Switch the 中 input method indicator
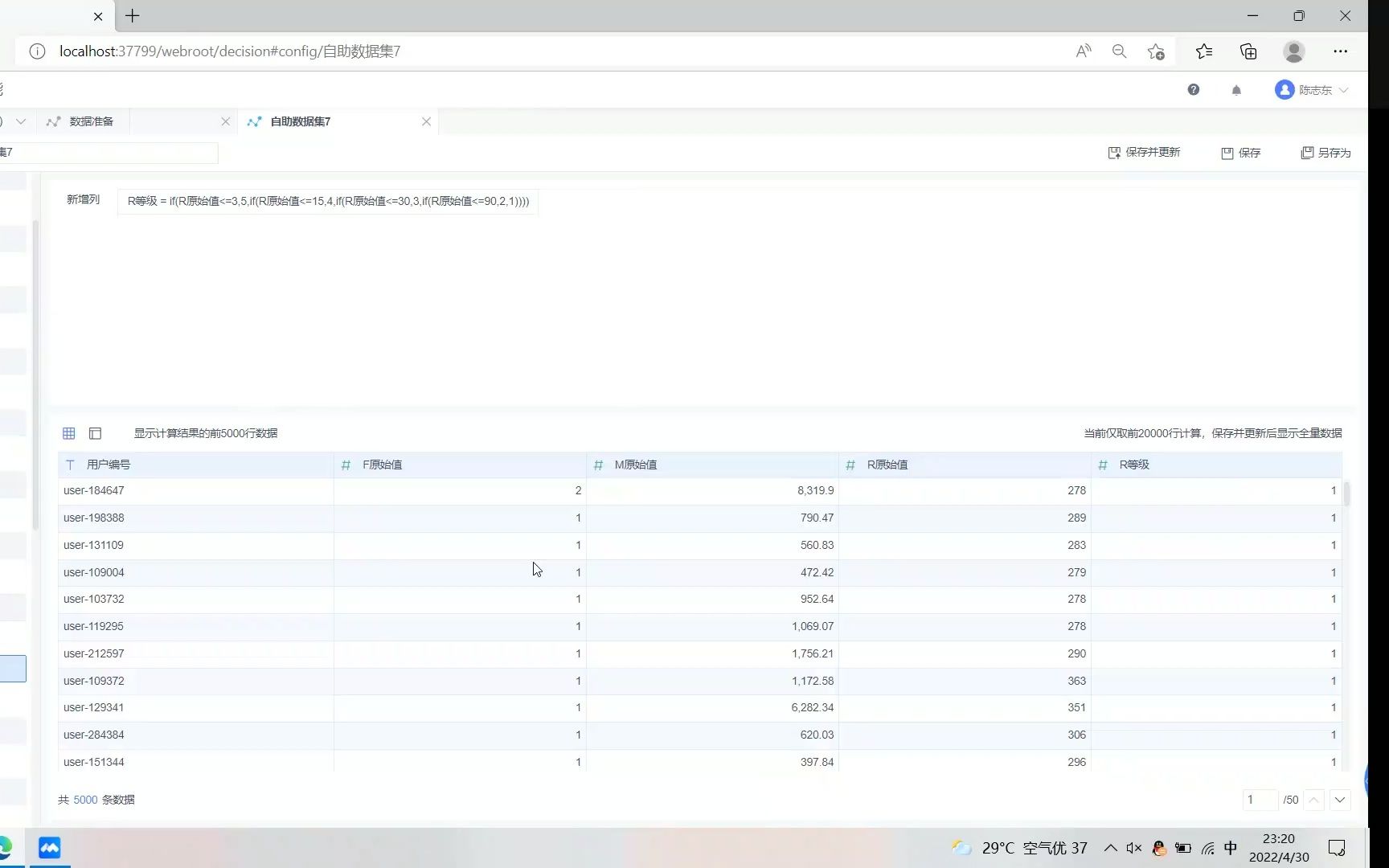 coord(1231,848)
